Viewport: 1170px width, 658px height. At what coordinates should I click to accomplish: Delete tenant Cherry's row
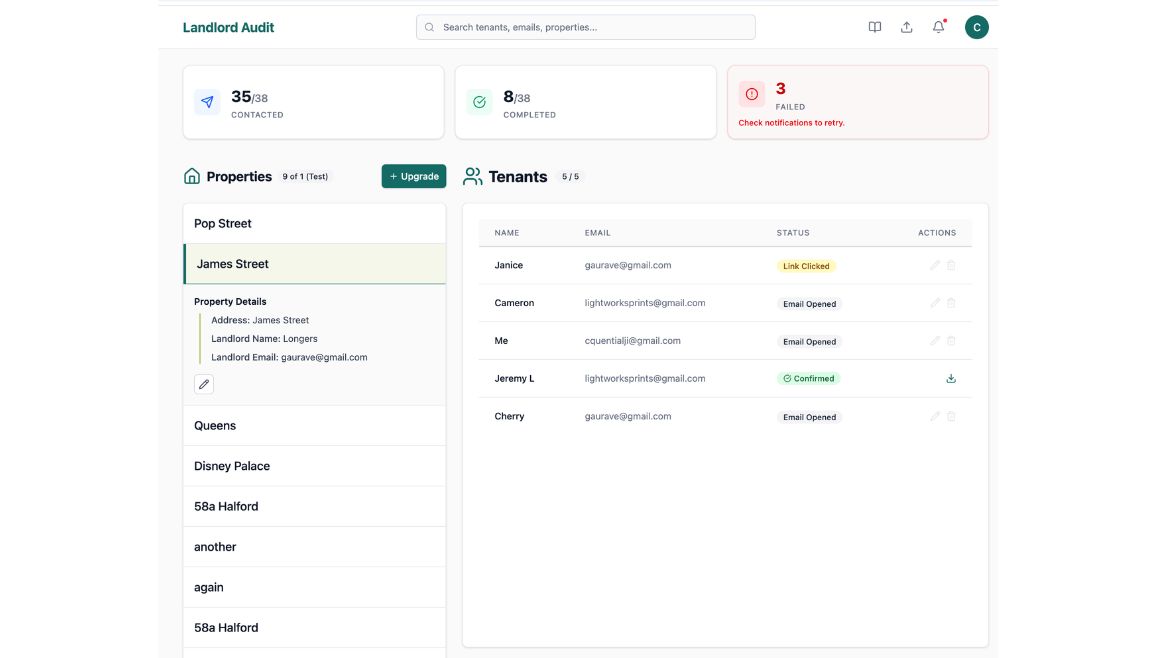point(951,416)
